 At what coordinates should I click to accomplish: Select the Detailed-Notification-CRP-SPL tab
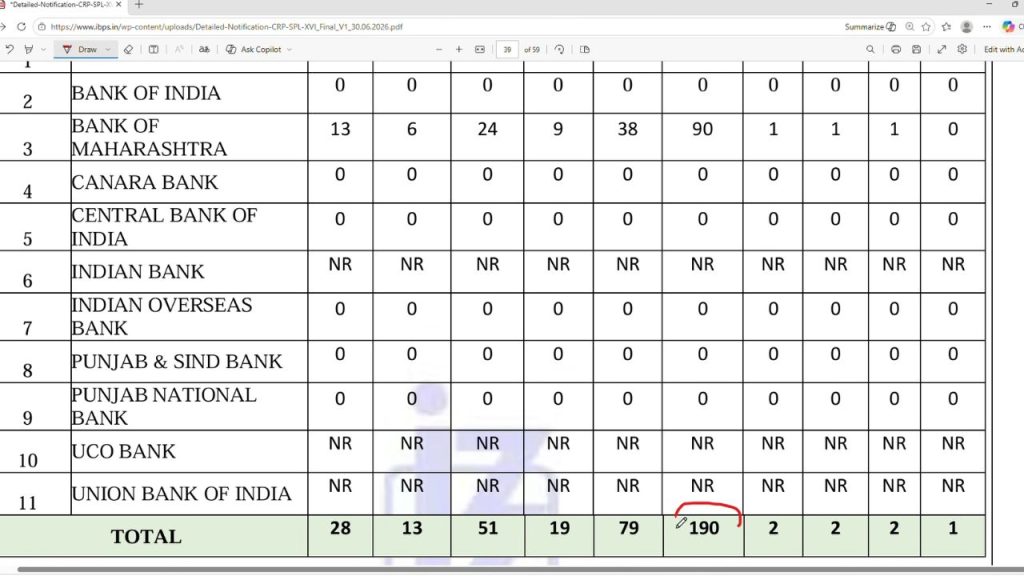[60, 5]
